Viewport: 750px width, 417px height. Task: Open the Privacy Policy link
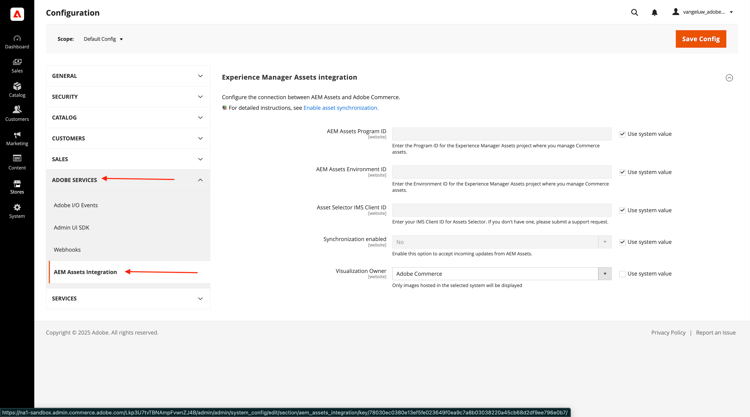point(668,333)
